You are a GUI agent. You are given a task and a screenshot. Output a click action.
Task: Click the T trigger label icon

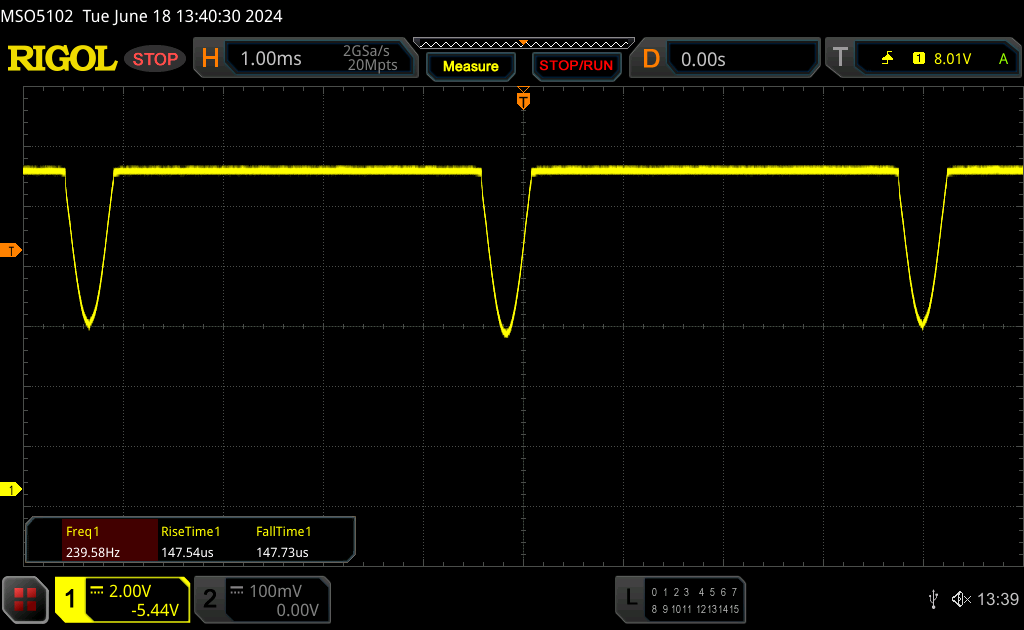coord(840,58)
